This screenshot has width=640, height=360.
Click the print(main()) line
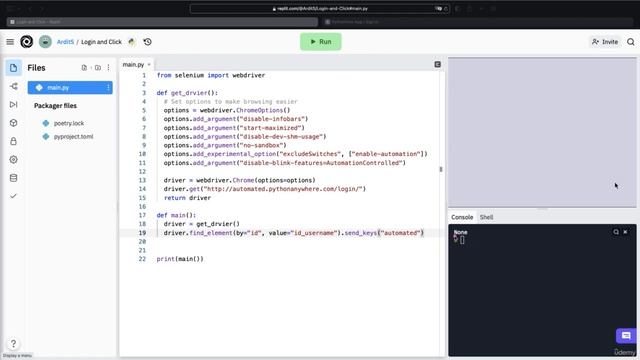(x=180, y=259)
